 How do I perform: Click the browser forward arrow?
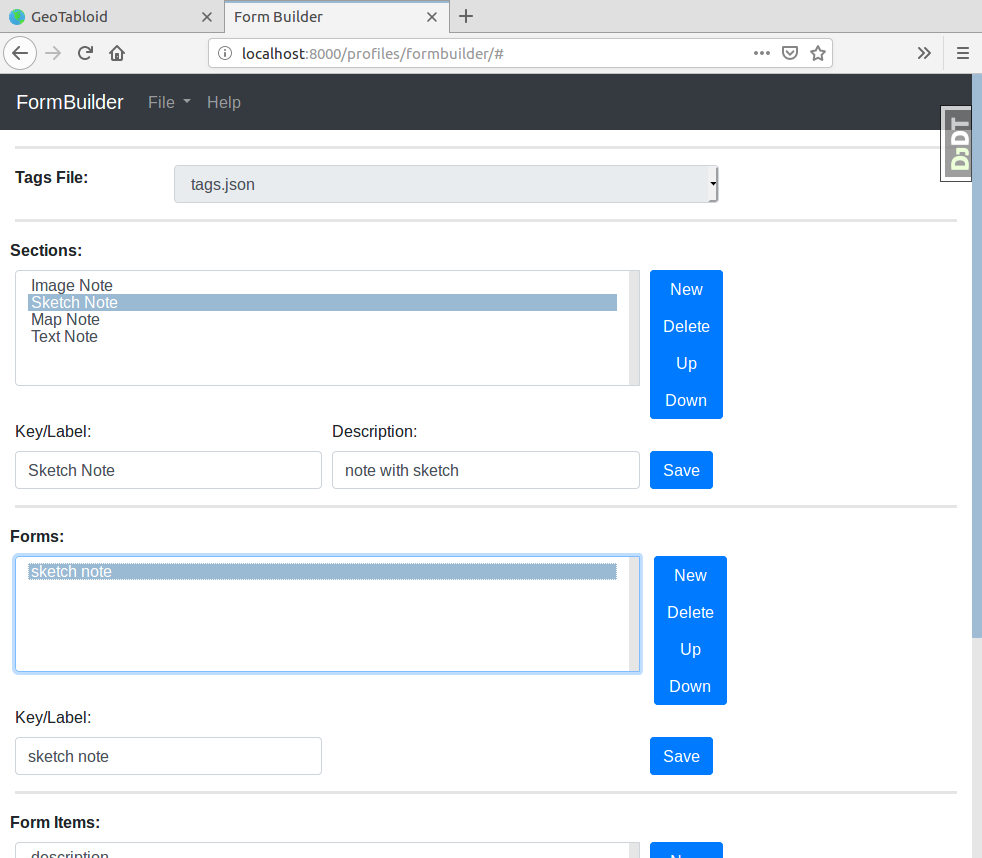53,53
